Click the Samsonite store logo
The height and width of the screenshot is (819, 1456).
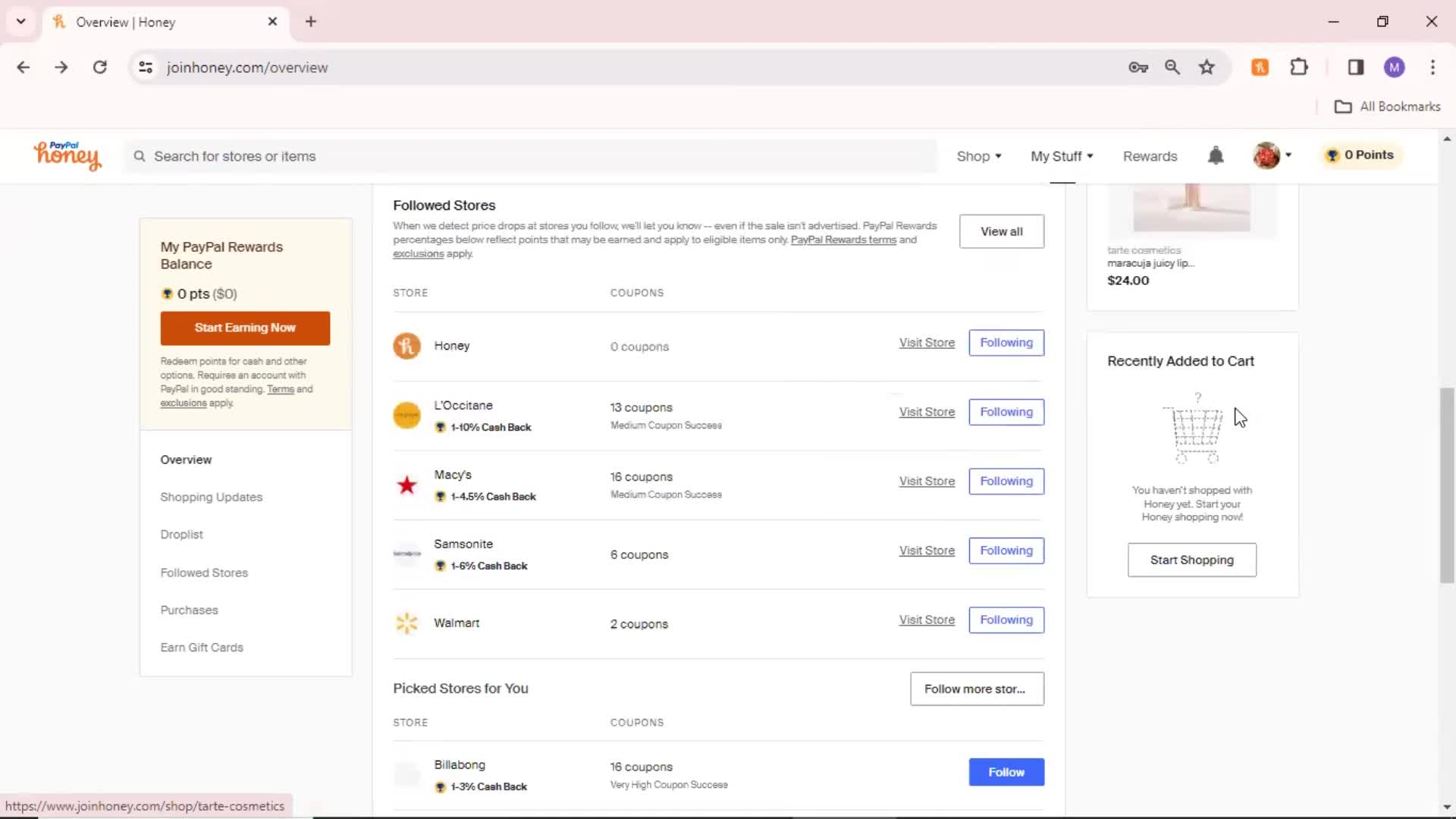(x=406, y=554)
